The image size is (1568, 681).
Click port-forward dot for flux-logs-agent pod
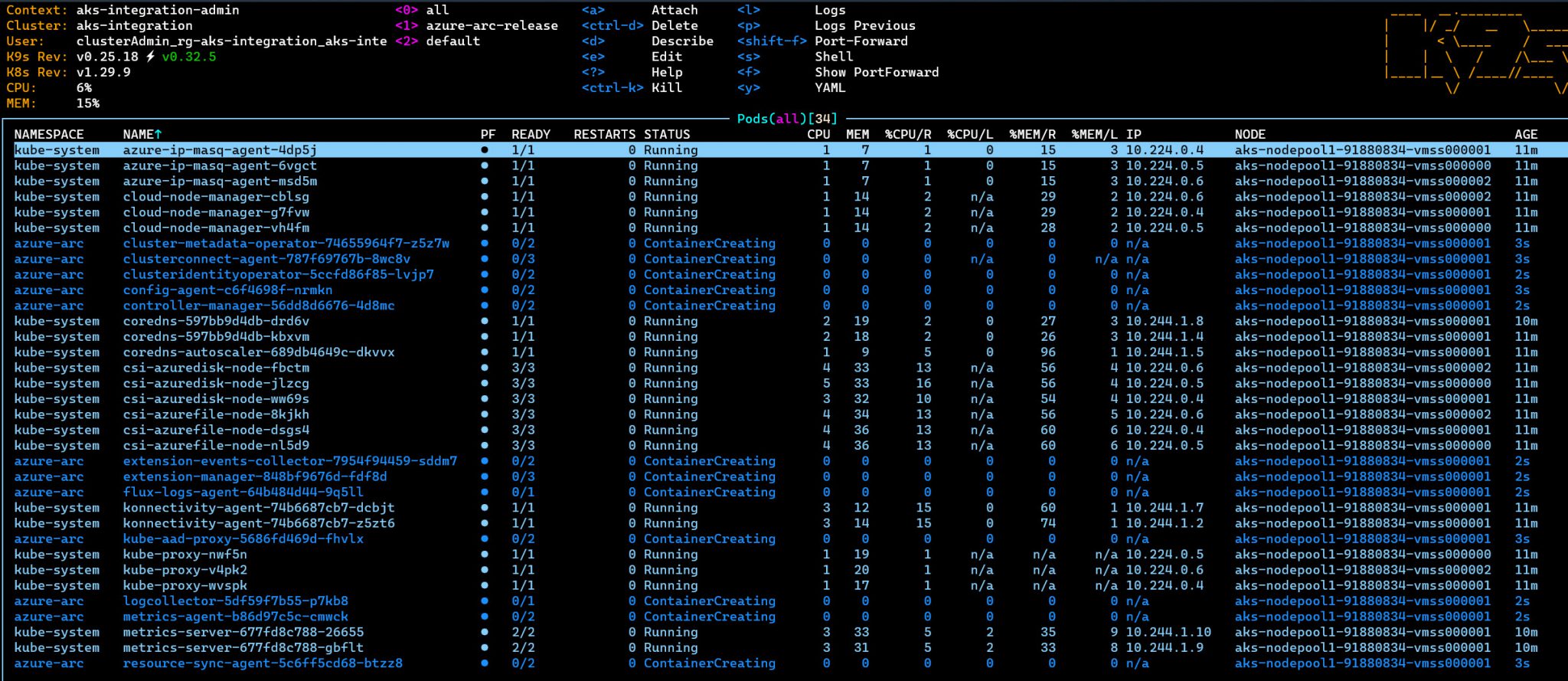(x=485, y=492)
